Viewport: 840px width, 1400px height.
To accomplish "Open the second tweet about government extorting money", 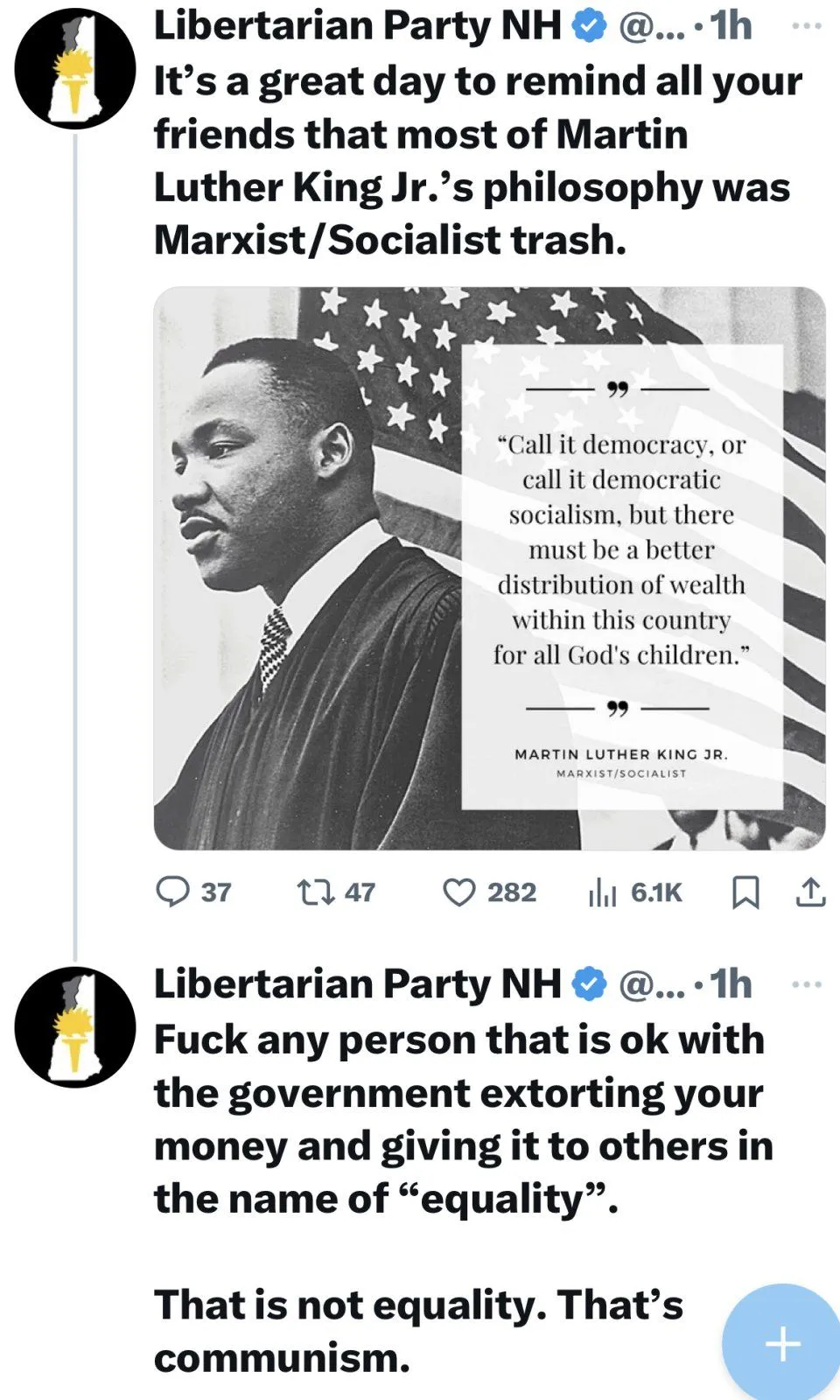I will click(x=464, y=1119).
